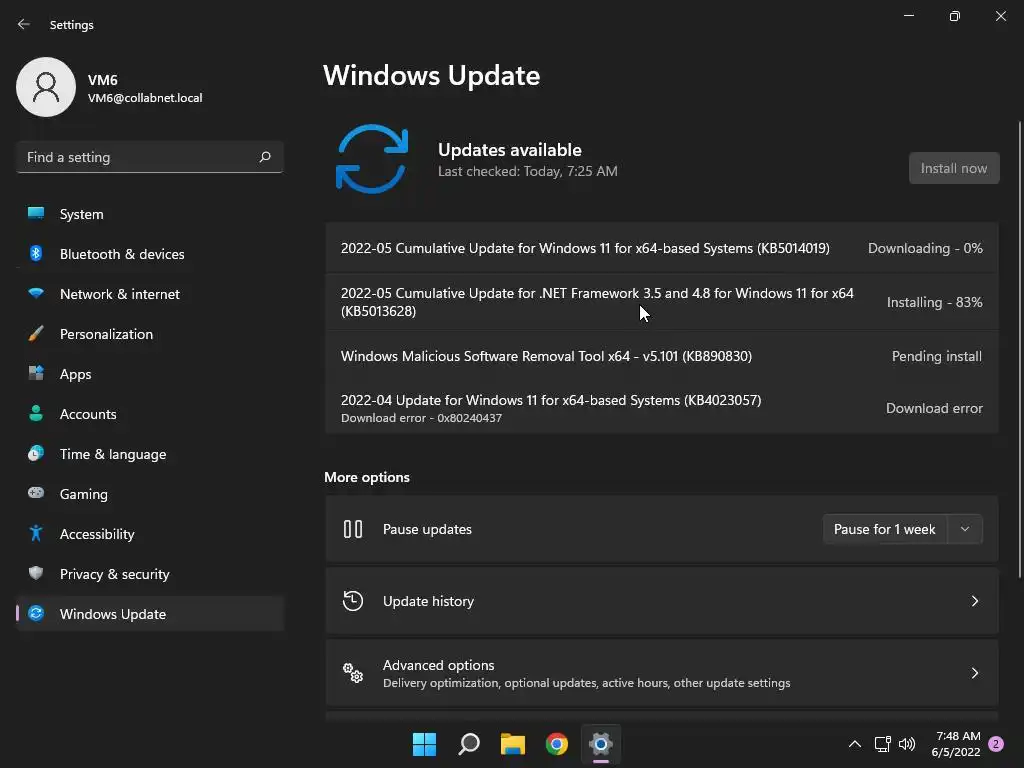Click the VM6@collabnet.local account email
This screenshot has width=1024, height=768.
(x=145, y=98)
